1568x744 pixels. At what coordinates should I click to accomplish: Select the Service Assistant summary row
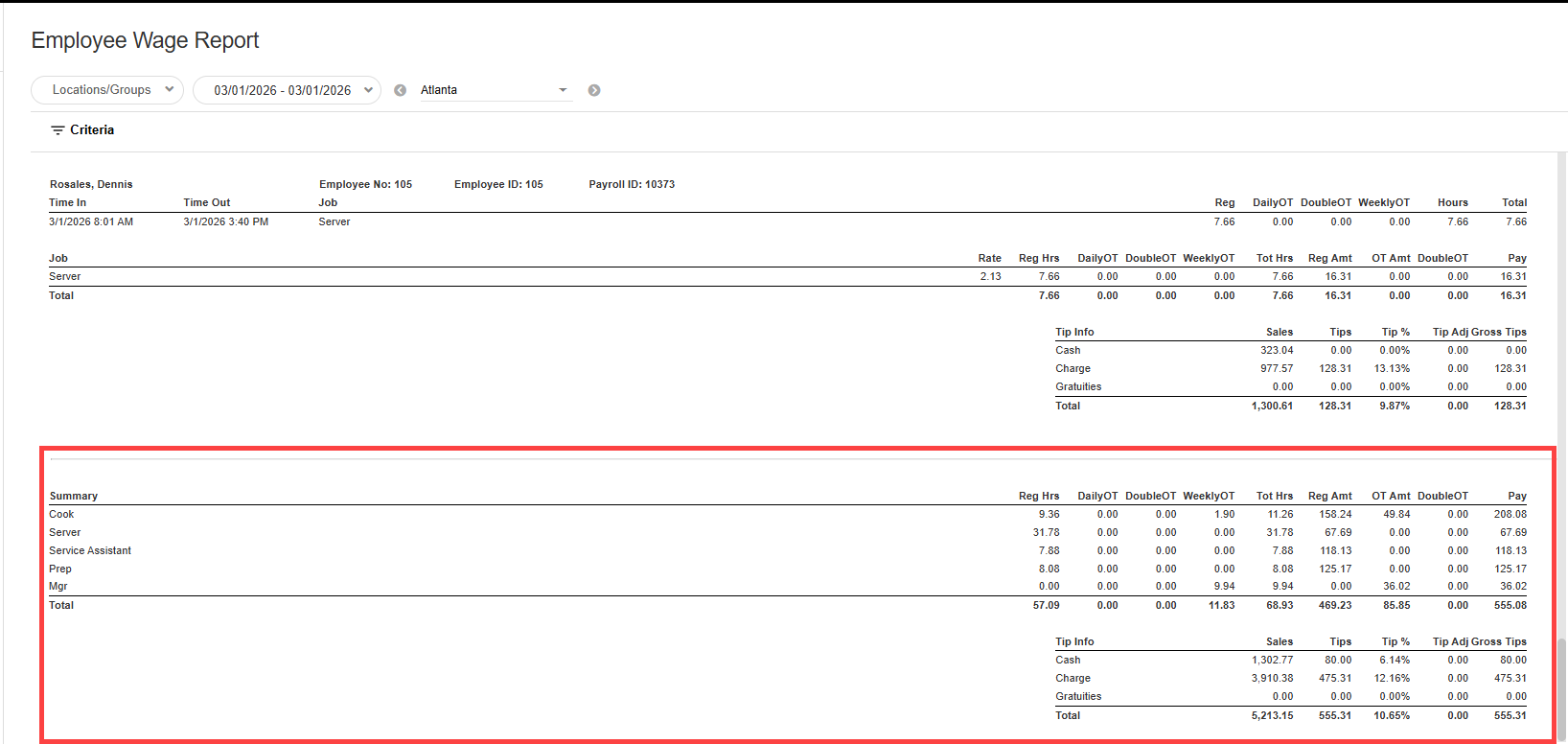pos(90,550)
